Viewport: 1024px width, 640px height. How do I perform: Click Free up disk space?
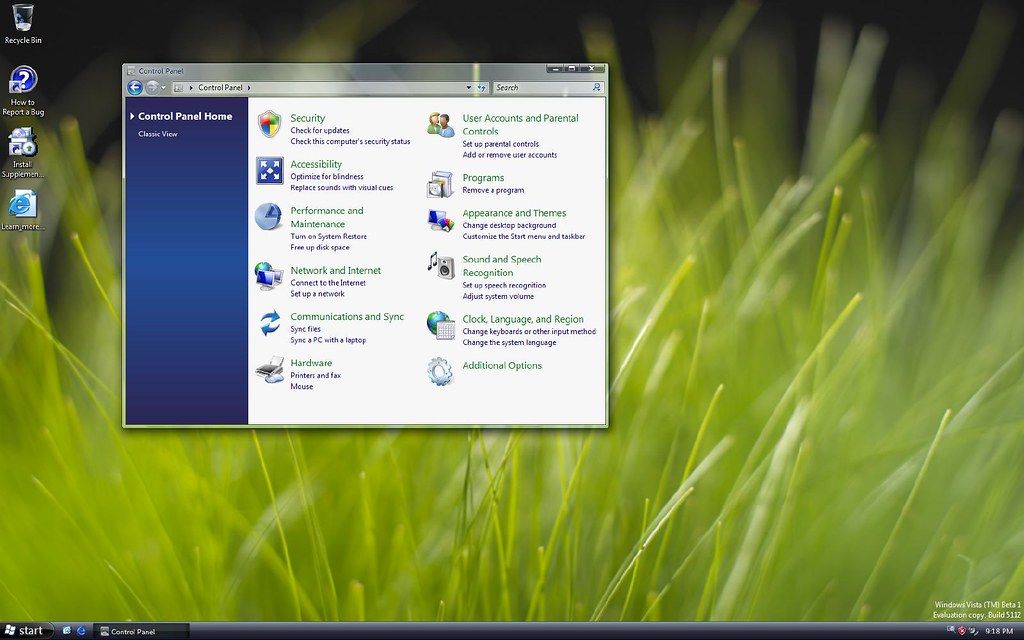tap(320, 248)
